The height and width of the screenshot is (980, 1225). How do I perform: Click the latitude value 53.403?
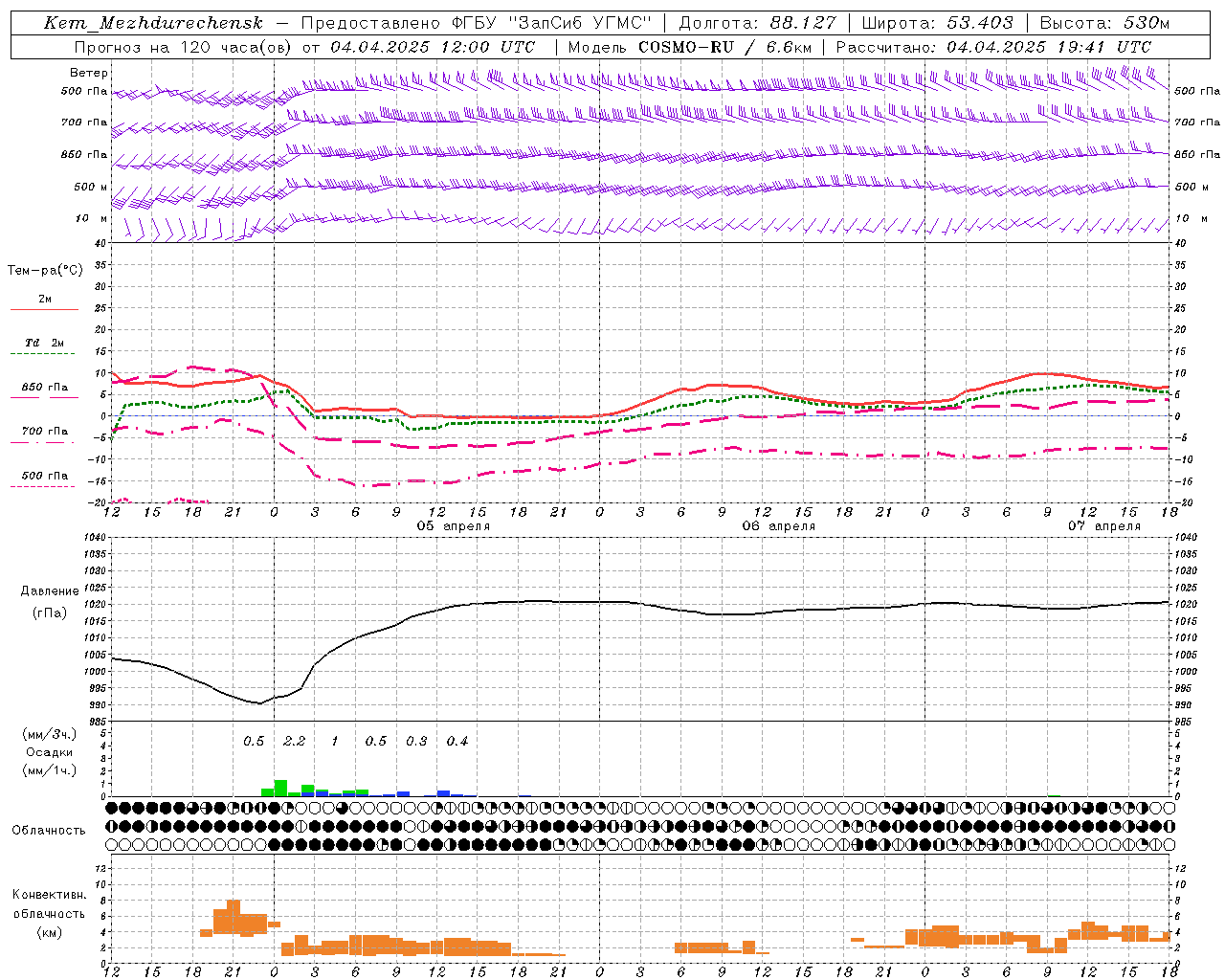click(x=980, y=23)
